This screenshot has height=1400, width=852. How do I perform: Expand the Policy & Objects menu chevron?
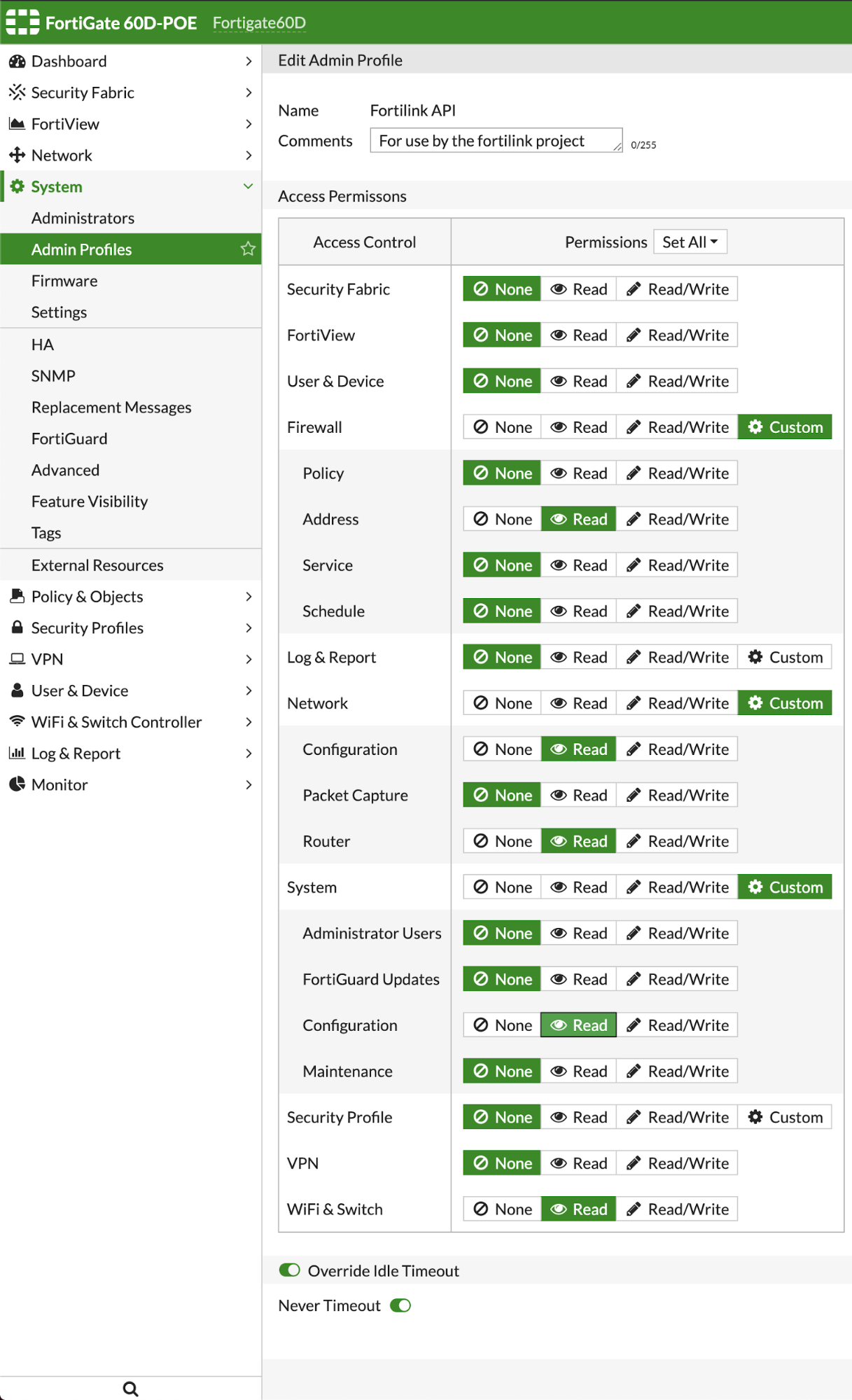tap(249, 597)
